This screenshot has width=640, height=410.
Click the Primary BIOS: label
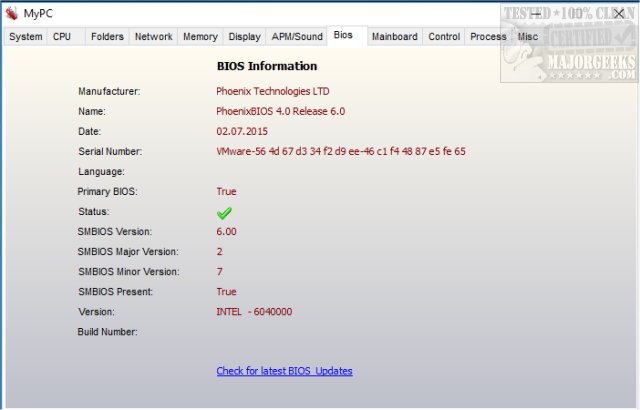coord(107,191)
